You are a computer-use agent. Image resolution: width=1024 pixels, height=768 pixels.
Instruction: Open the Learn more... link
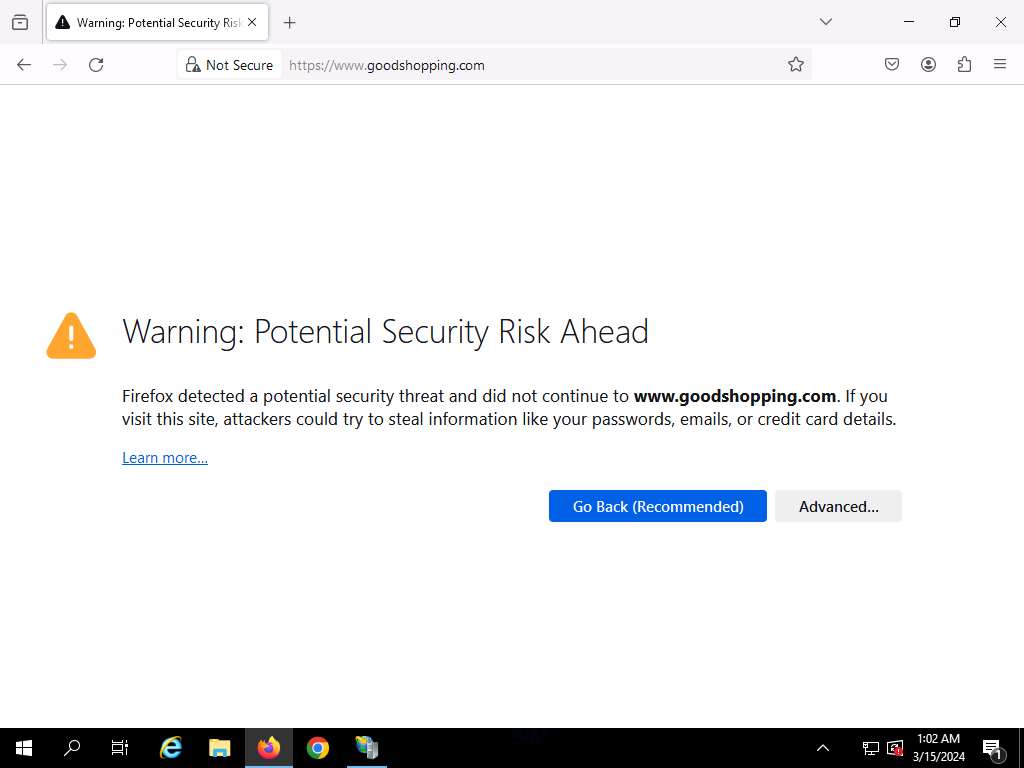pos(165,458)
